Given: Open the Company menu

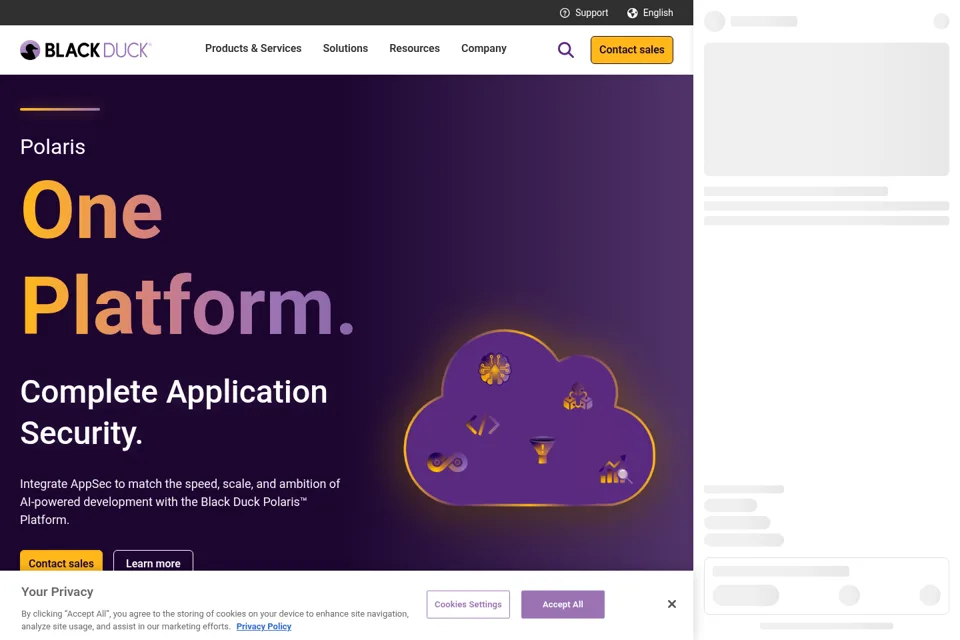Looking at the screenshot, I should tap(484, 48).
